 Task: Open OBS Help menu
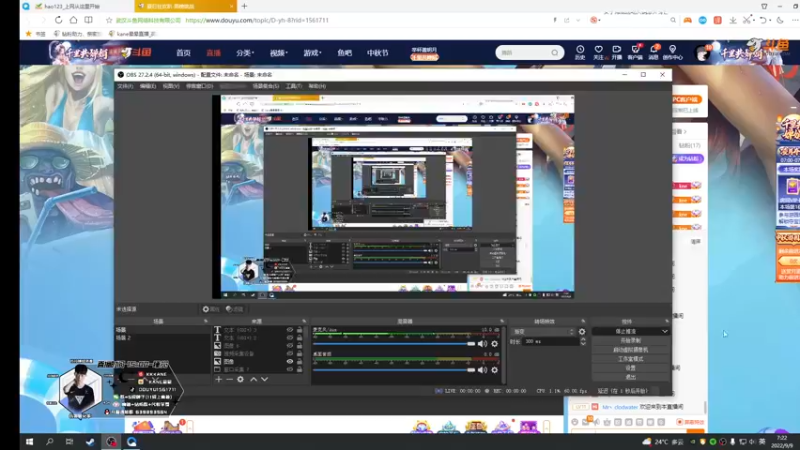pyautogui.click(x=317, y=86)
